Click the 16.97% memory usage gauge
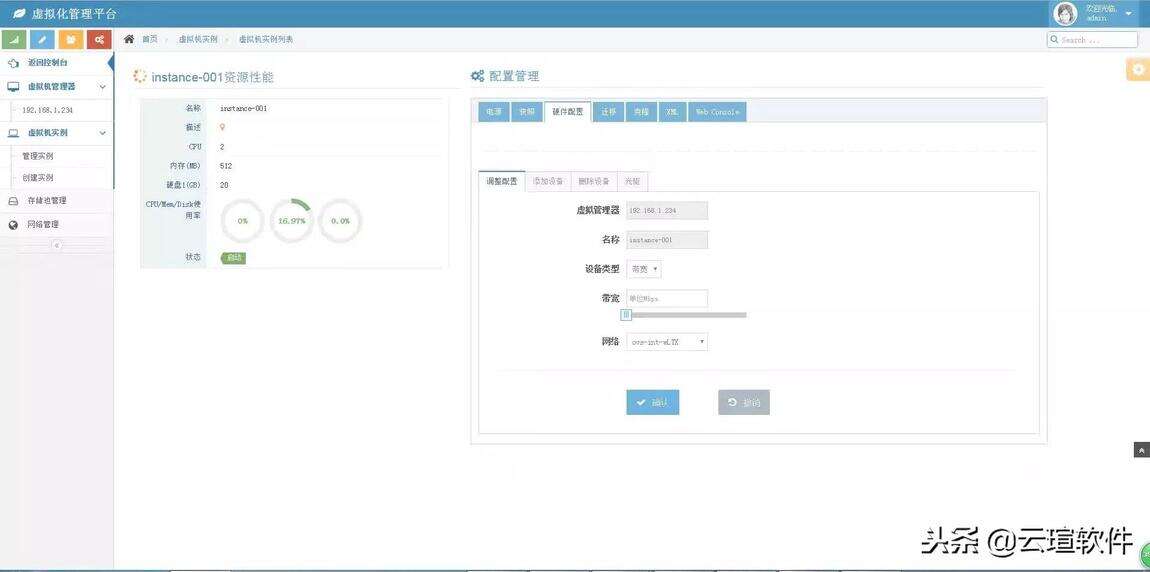Viewport: 1150px width, 572px height. click(291, 220)
